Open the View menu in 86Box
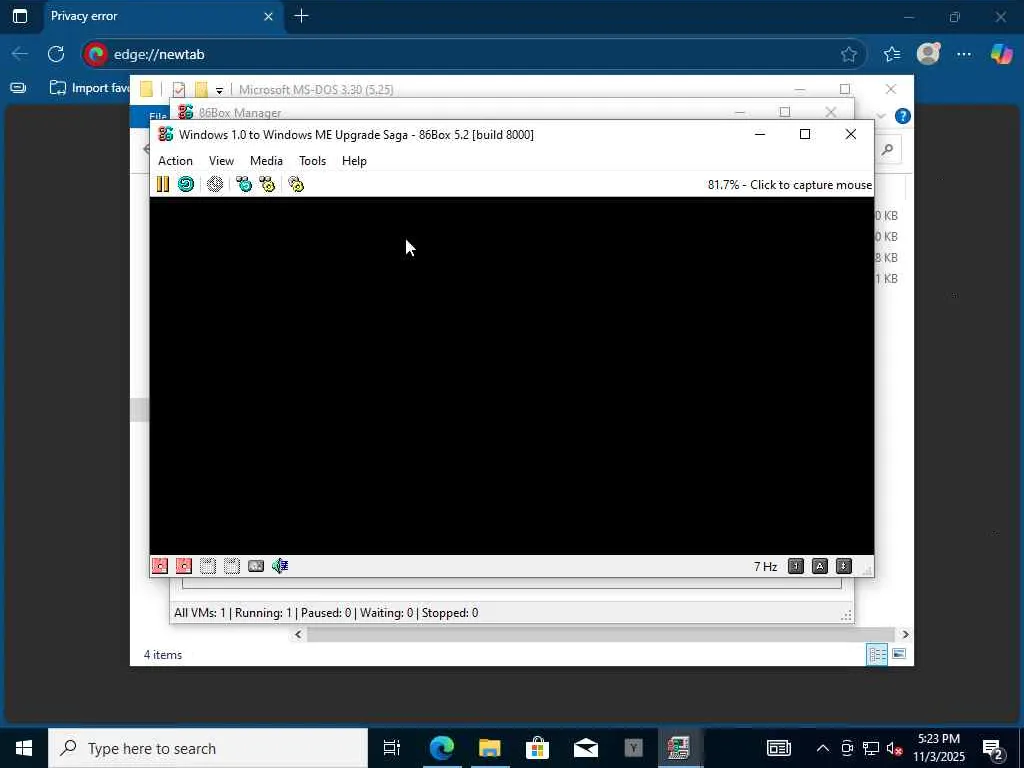Screen dimensions: 1024x768 [221, 161]
